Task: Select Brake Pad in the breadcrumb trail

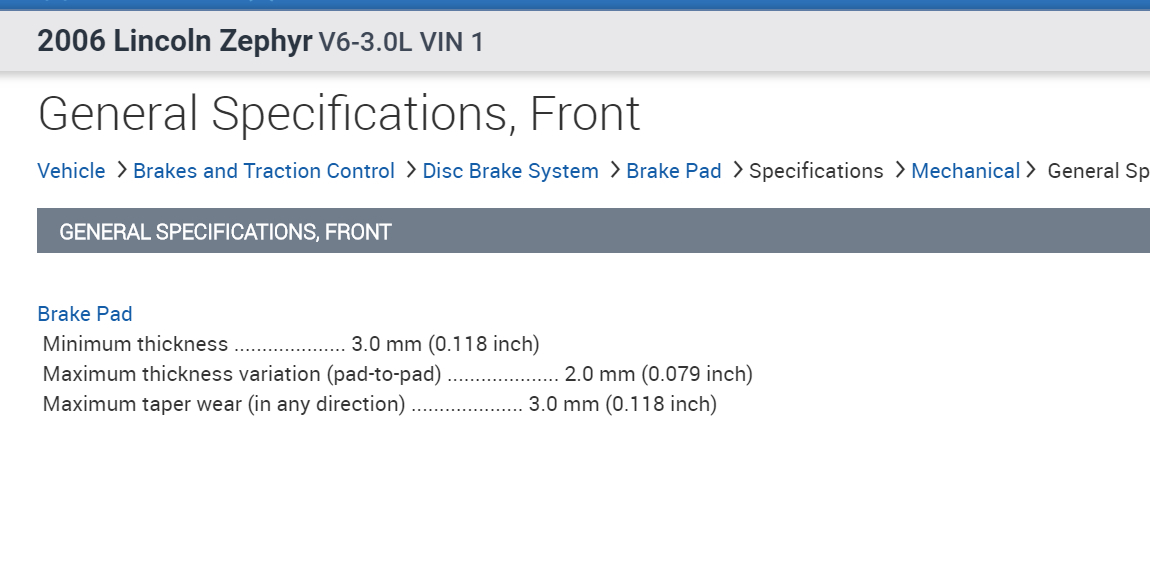Action: point(674,171)
